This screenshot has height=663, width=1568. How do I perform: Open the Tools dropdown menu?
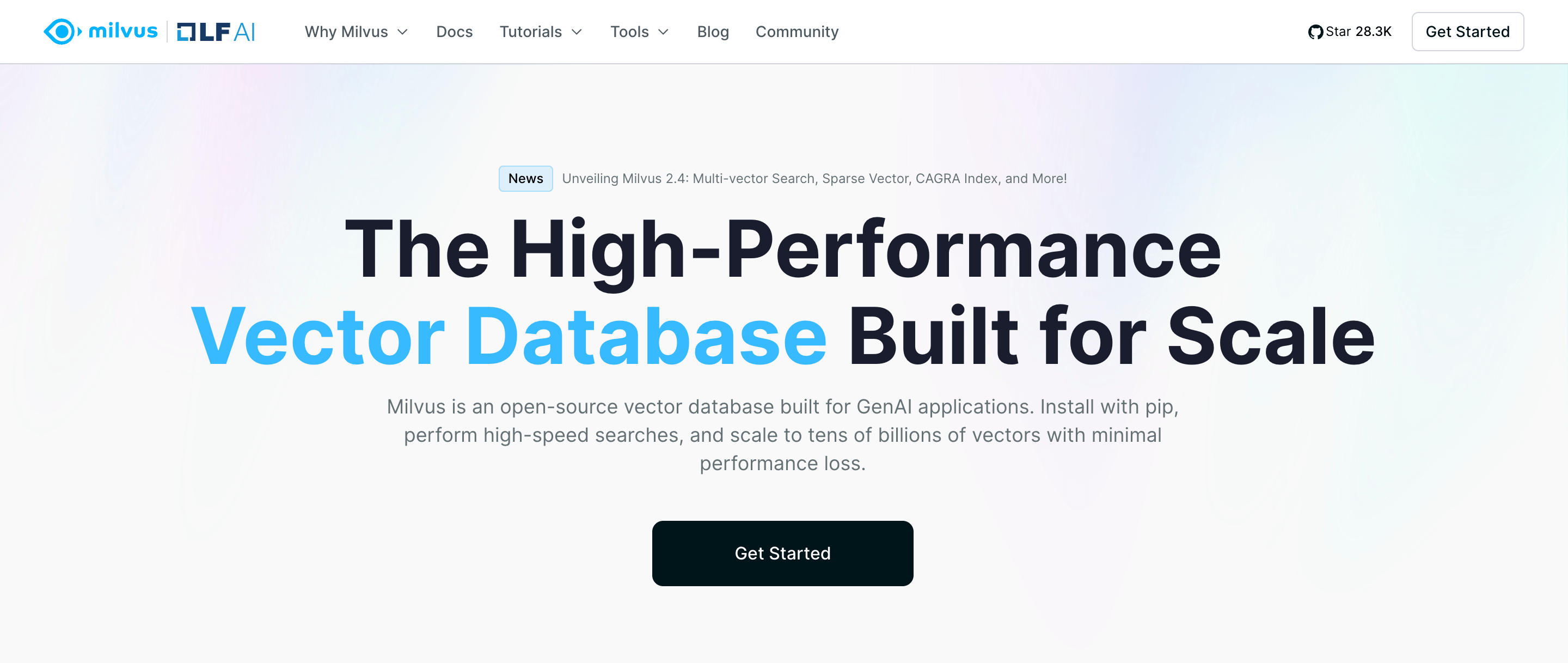click(x=637, y=31)
